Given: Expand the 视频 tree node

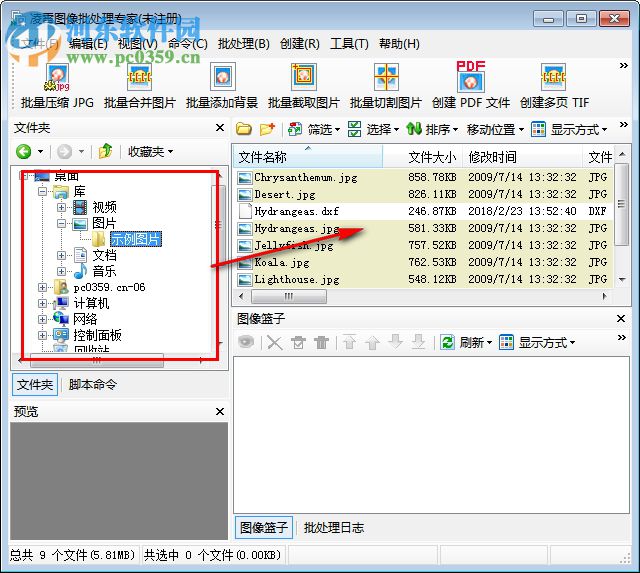Looking at the screenshot, I should tap(61, 207).
